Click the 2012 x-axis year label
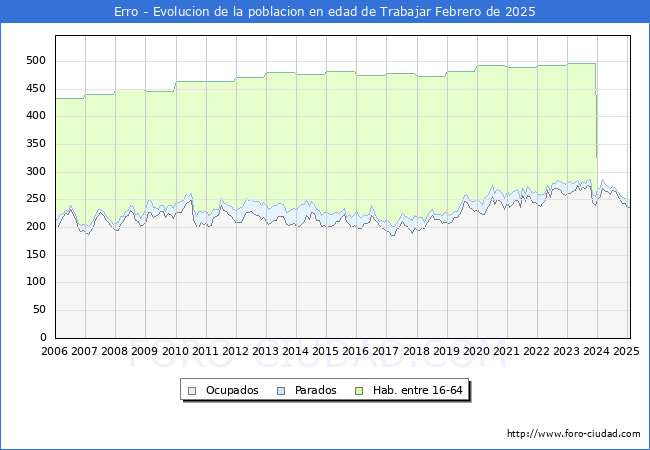 pos(235,351)
